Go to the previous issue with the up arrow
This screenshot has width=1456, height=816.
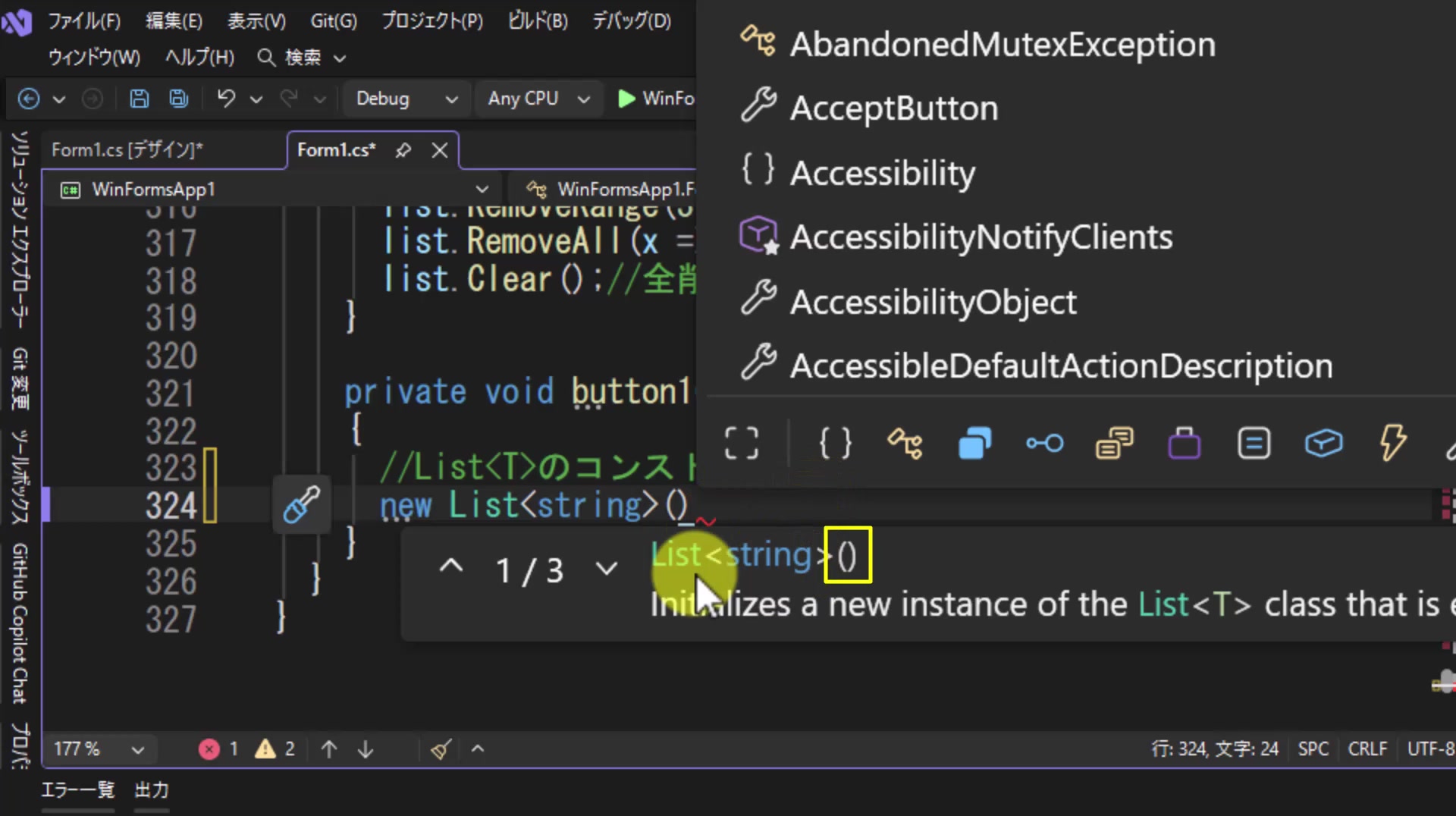pos(329,749)
